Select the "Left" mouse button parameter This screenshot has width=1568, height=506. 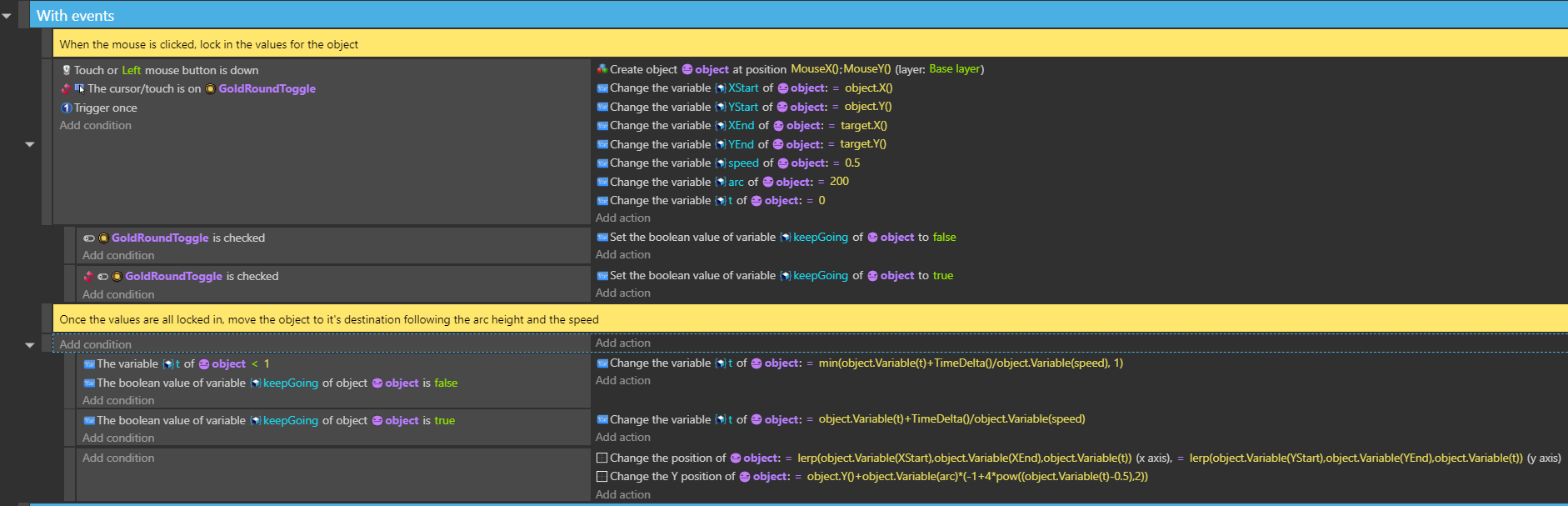[x=132, y=70]
